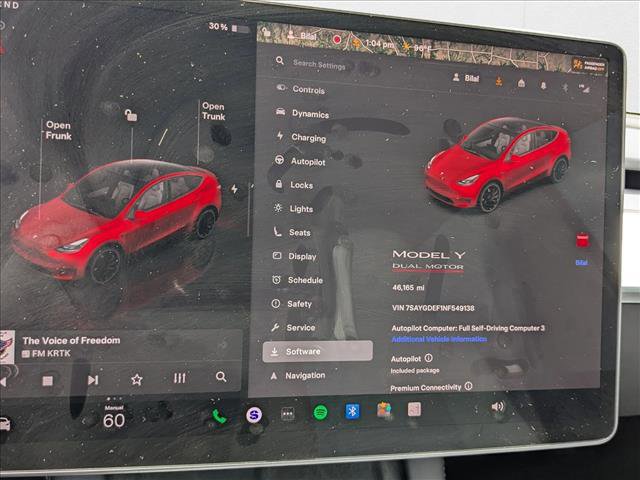Tap the unlock padlock above the car
Image resolution: width=640 pixels, height=480 pixels.
click(131, 116)
